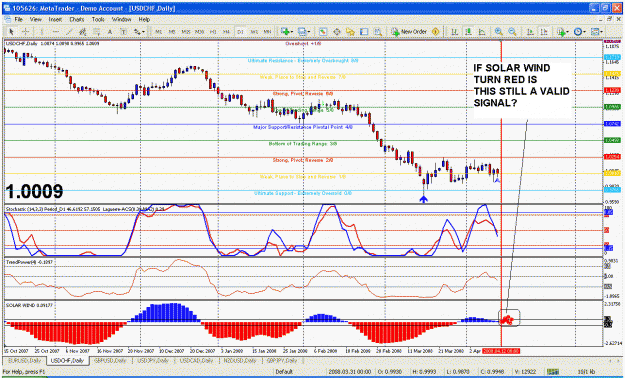The image size is (625, 378).
Task: Switch to bar chart display
Action: [454, 32]
